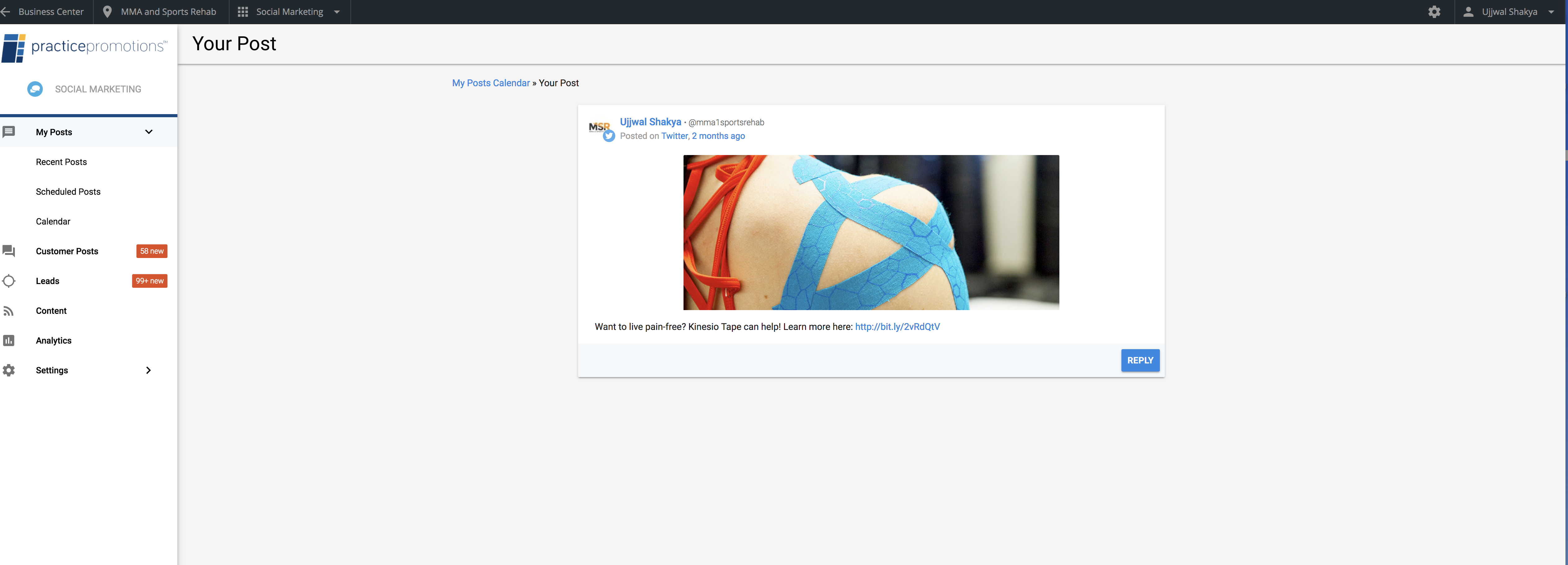Click the MMA and Sports Rehab location name

click(169, 11)
